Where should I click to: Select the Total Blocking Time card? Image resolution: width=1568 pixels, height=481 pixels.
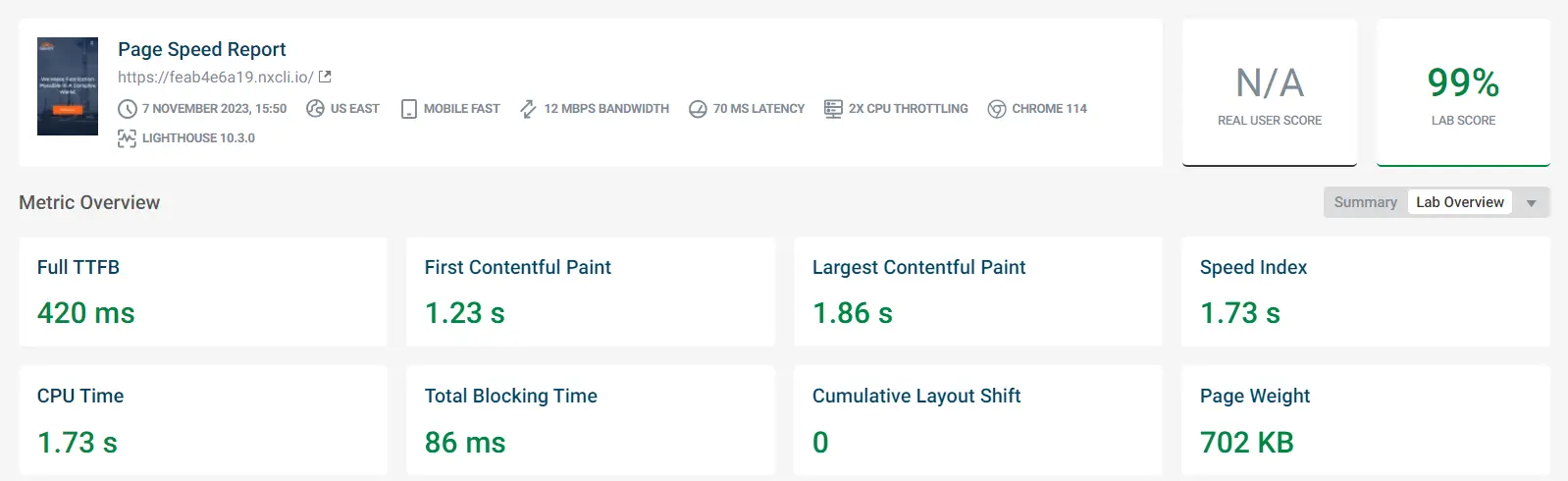pos(590,420)
